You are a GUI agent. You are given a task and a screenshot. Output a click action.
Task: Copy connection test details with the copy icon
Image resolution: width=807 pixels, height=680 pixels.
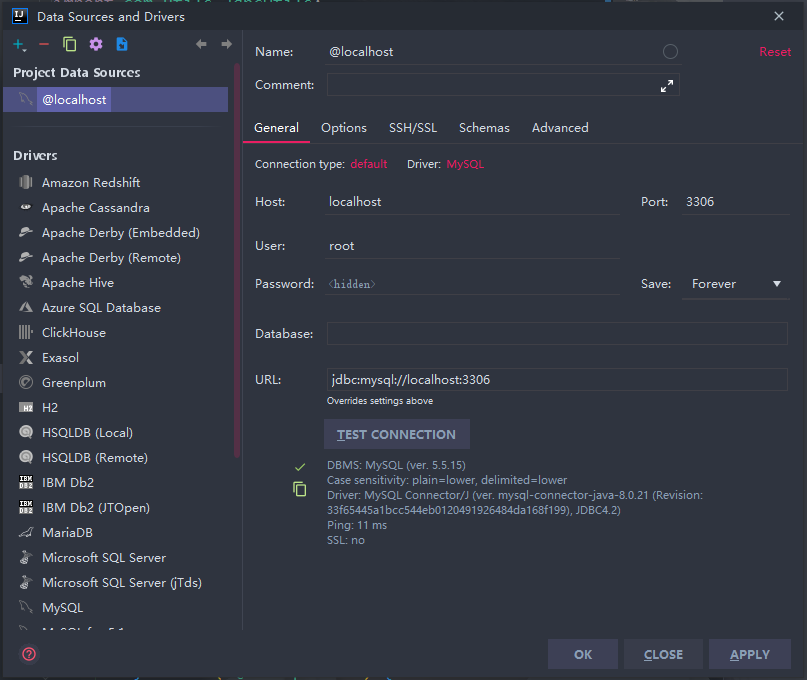299,489
